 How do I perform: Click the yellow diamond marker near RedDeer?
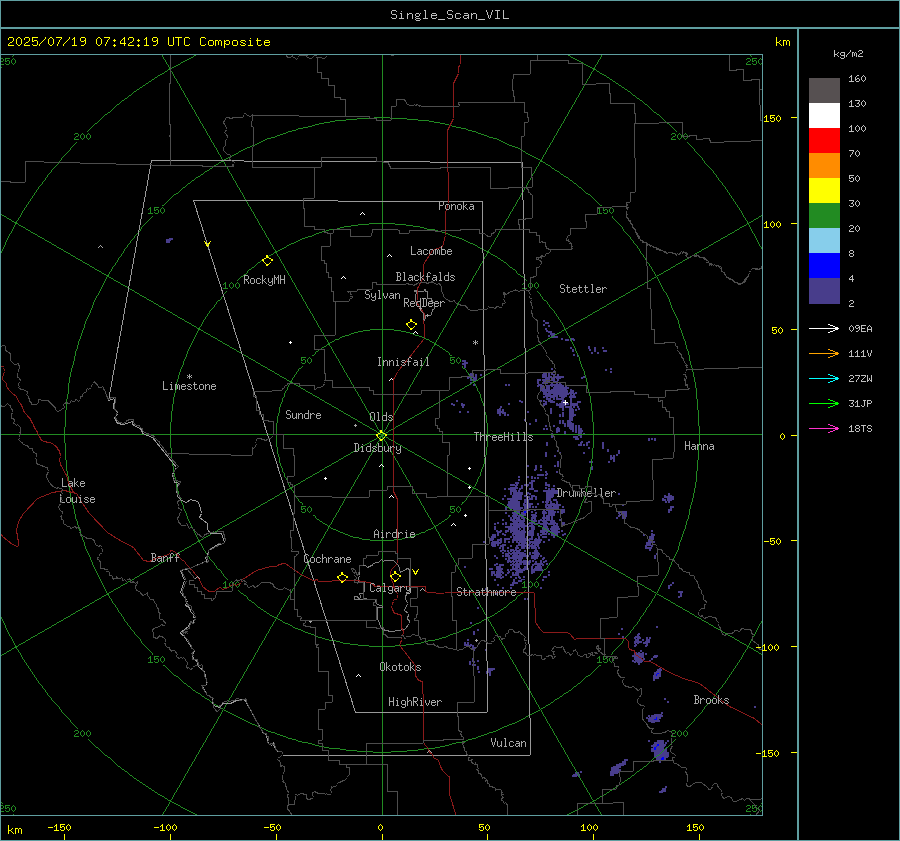click(412, 325)
